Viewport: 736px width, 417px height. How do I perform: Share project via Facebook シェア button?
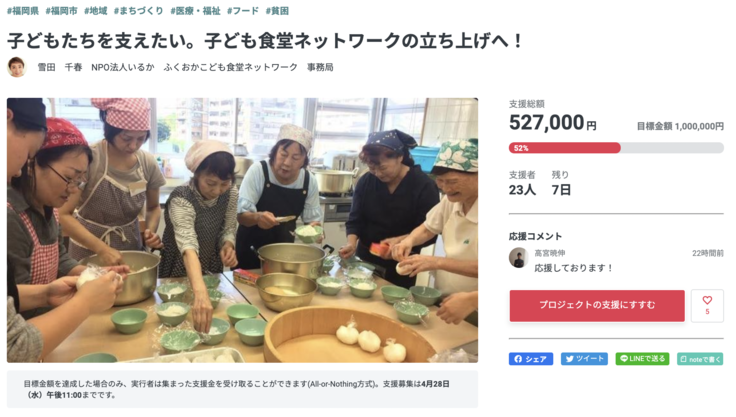pos(531,359)
